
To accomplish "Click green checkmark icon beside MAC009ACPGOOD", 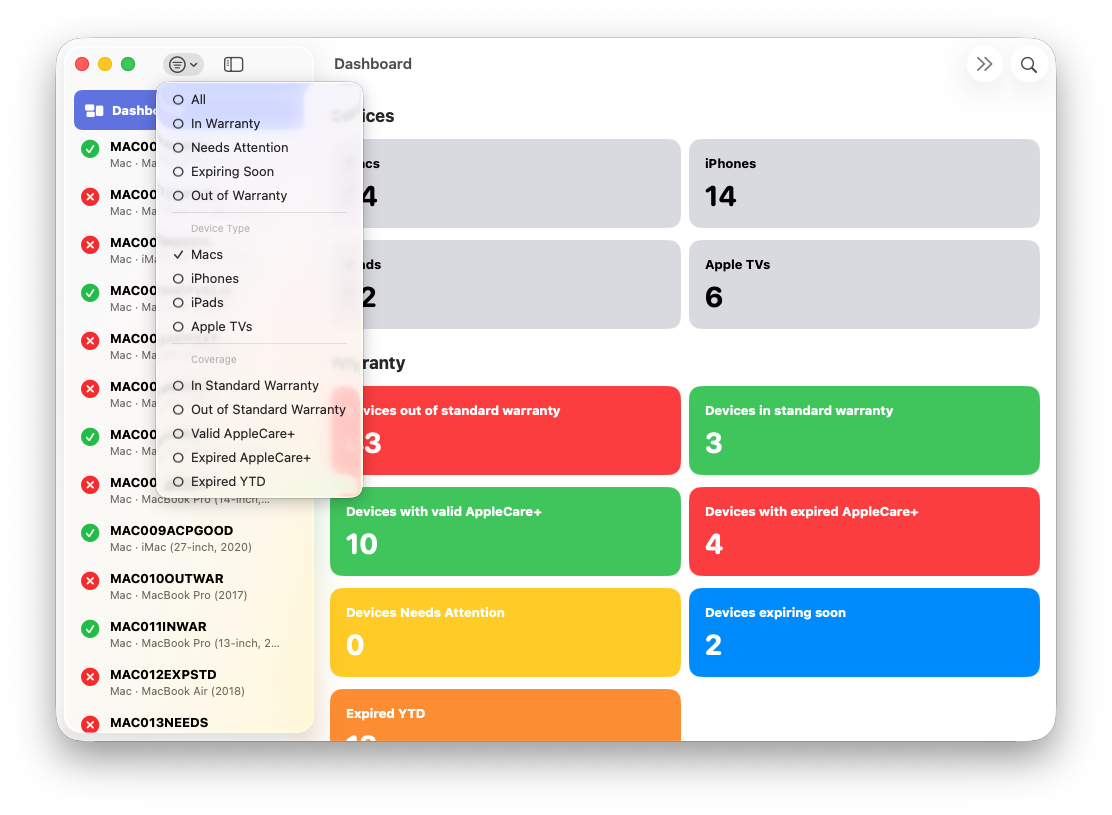I will pyautogui.click(x=90, y=533).
